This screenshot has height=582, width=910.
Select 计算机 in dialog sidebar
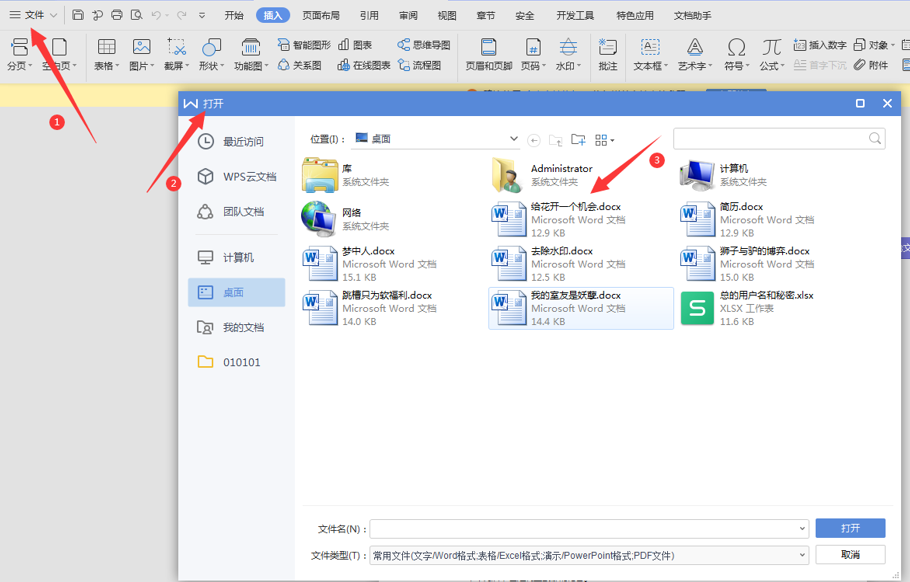tap(236, 257)
